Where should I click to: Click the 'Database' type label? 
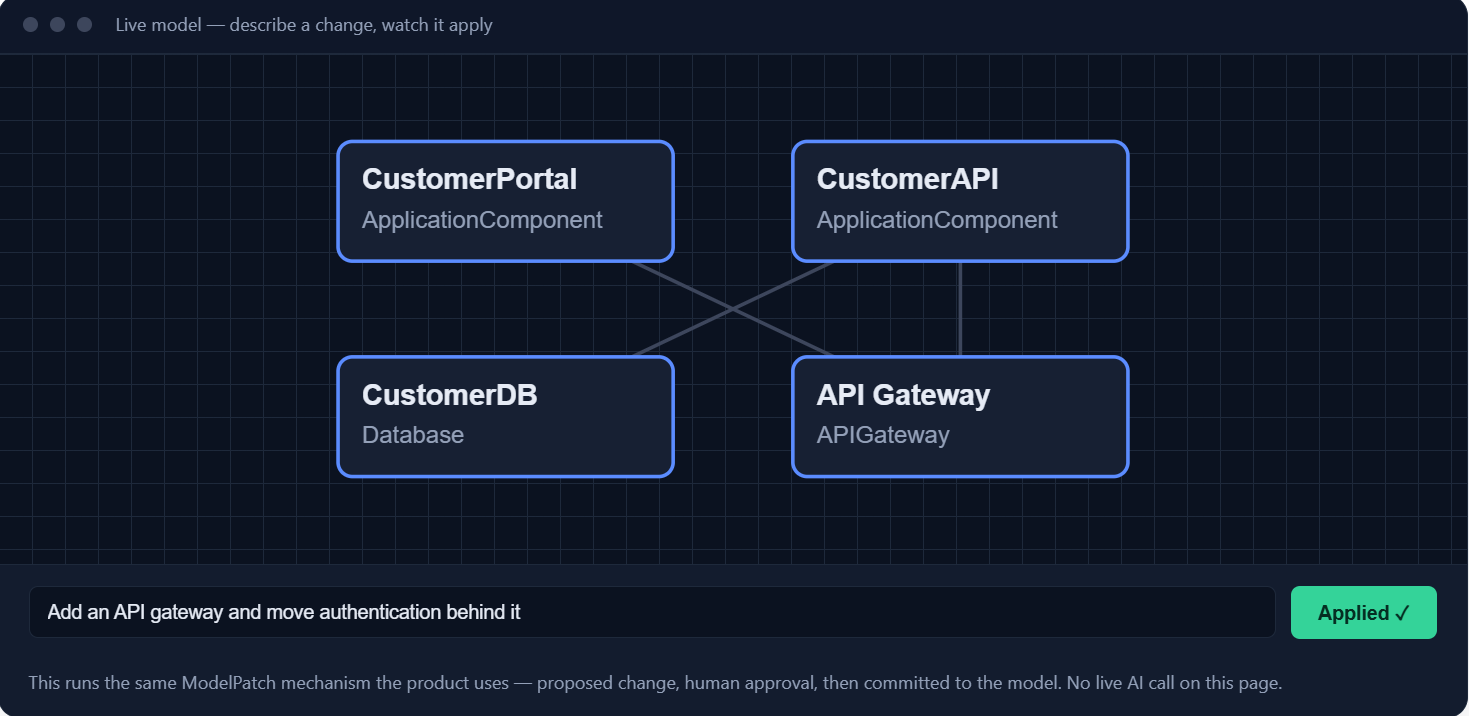413,435
